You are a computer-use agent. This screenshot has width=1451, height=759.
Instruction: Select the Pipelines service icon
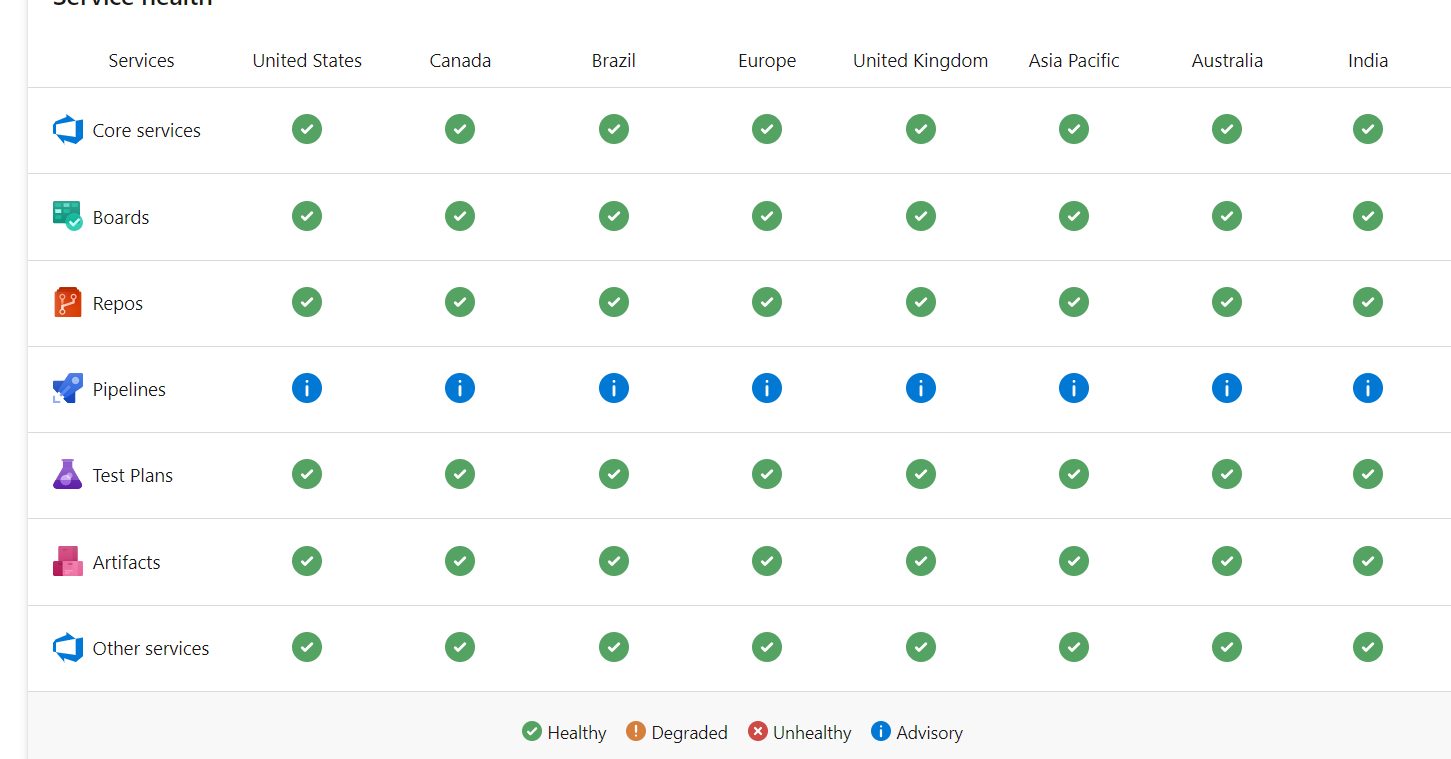[x=67, y=388]
